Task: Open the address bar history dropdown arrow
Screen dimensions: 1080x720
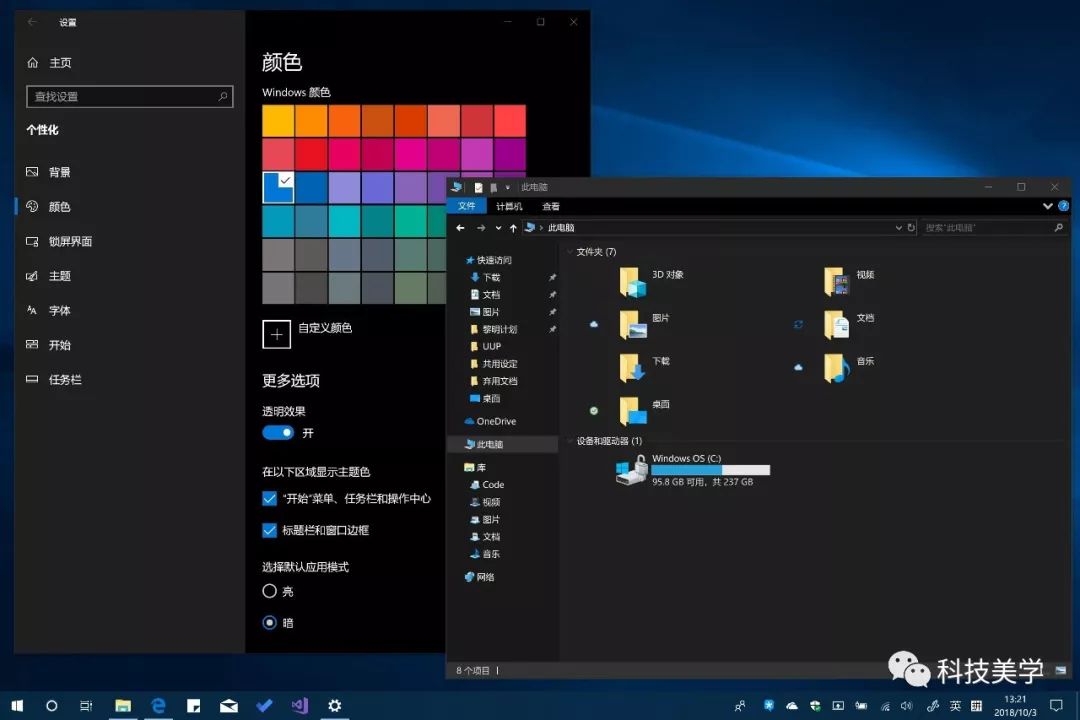Action: pyautogui.click(x=898, y=227)
